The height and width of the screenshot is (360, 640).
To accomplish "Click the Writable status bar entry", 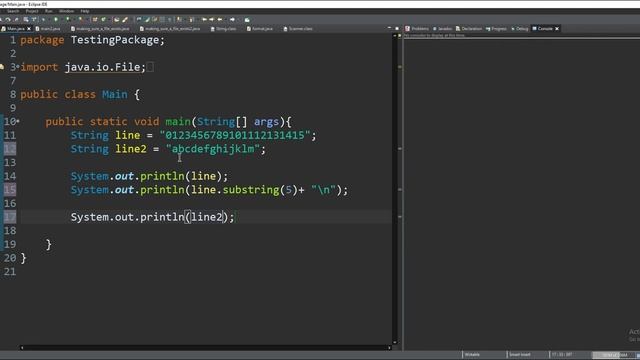I will tap(472, 355).
